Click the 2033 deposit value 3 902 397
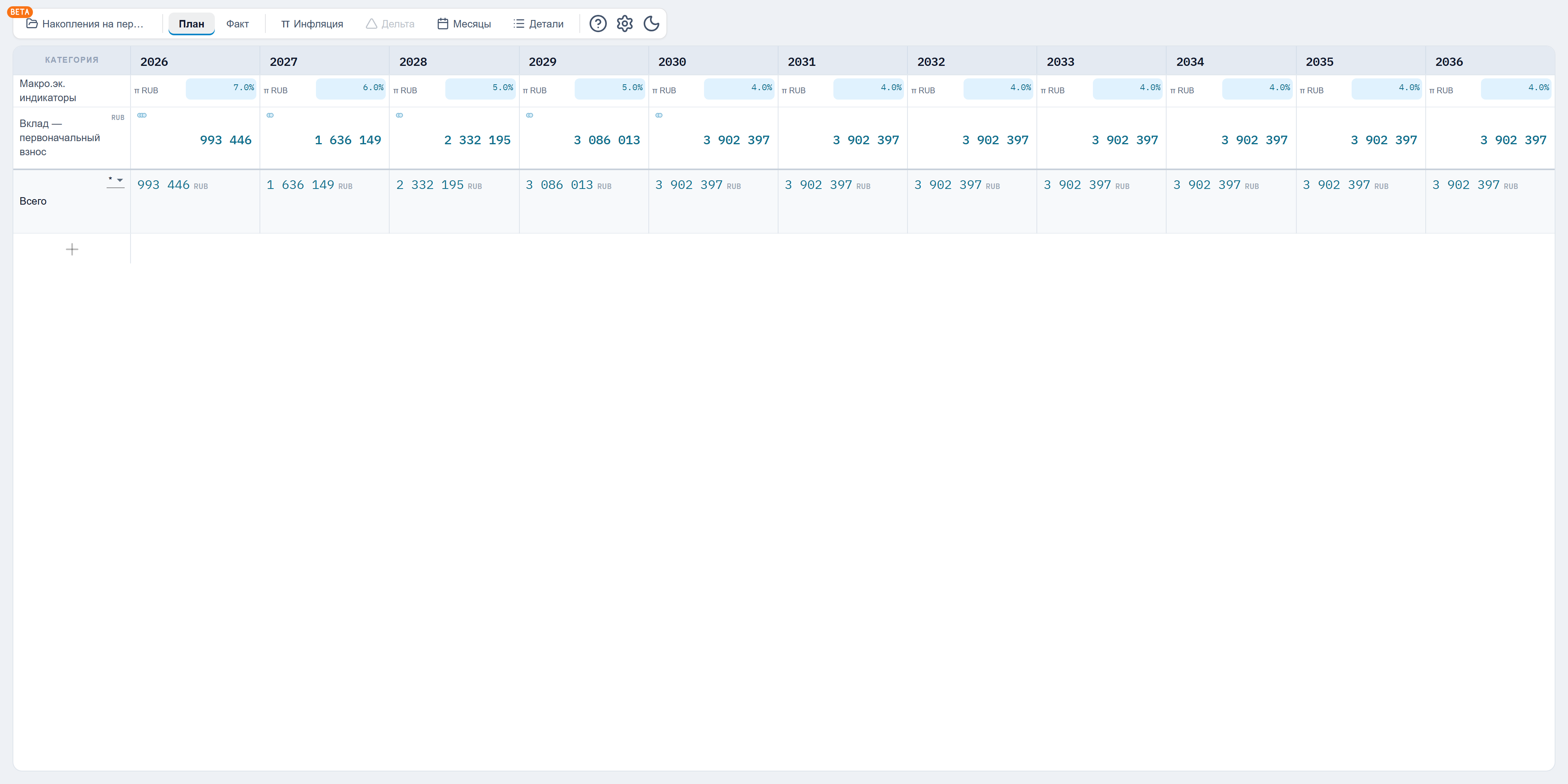The width and height of the screenshot is (1568, 784). click(1125, 140)
